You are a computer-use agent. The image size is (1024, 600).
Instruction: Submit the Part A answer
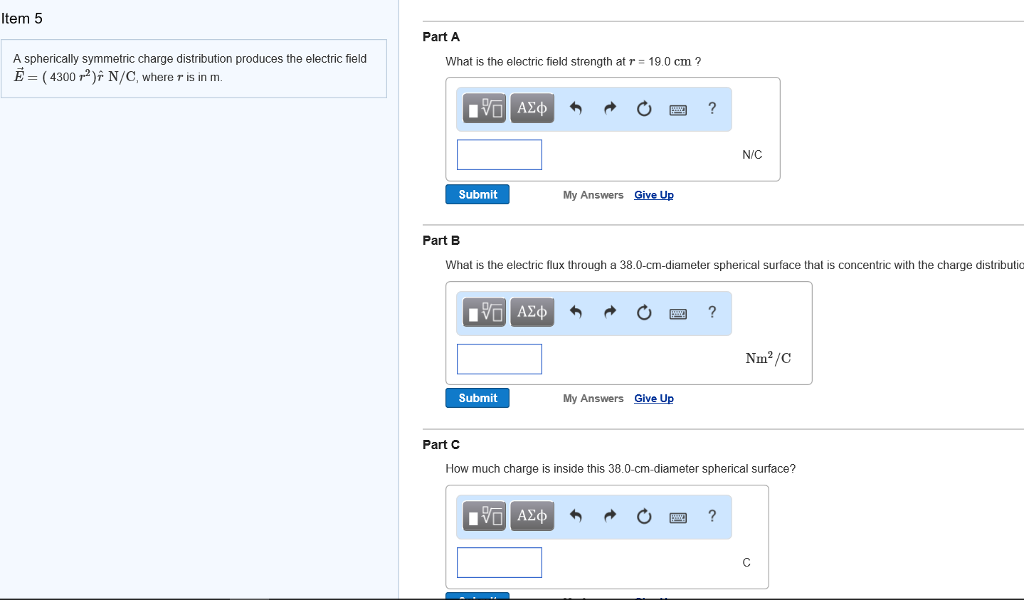477,195
